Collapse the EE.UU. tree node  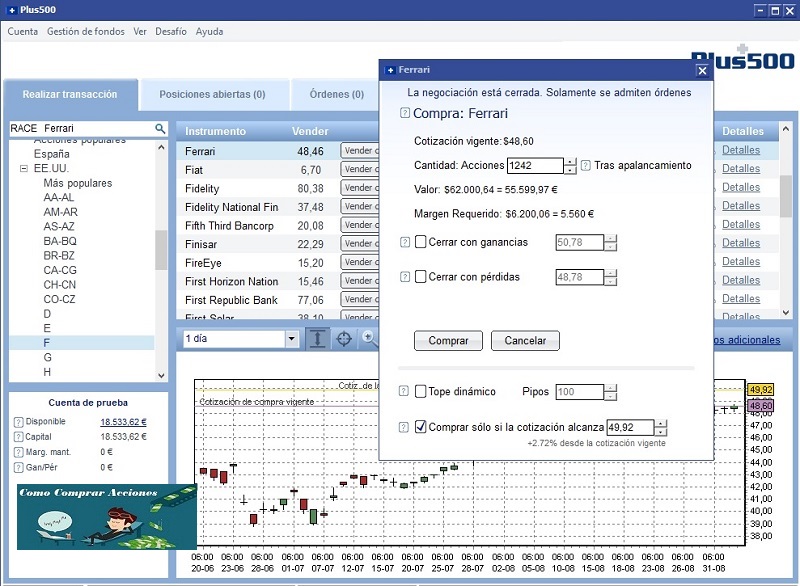[23, 168]
